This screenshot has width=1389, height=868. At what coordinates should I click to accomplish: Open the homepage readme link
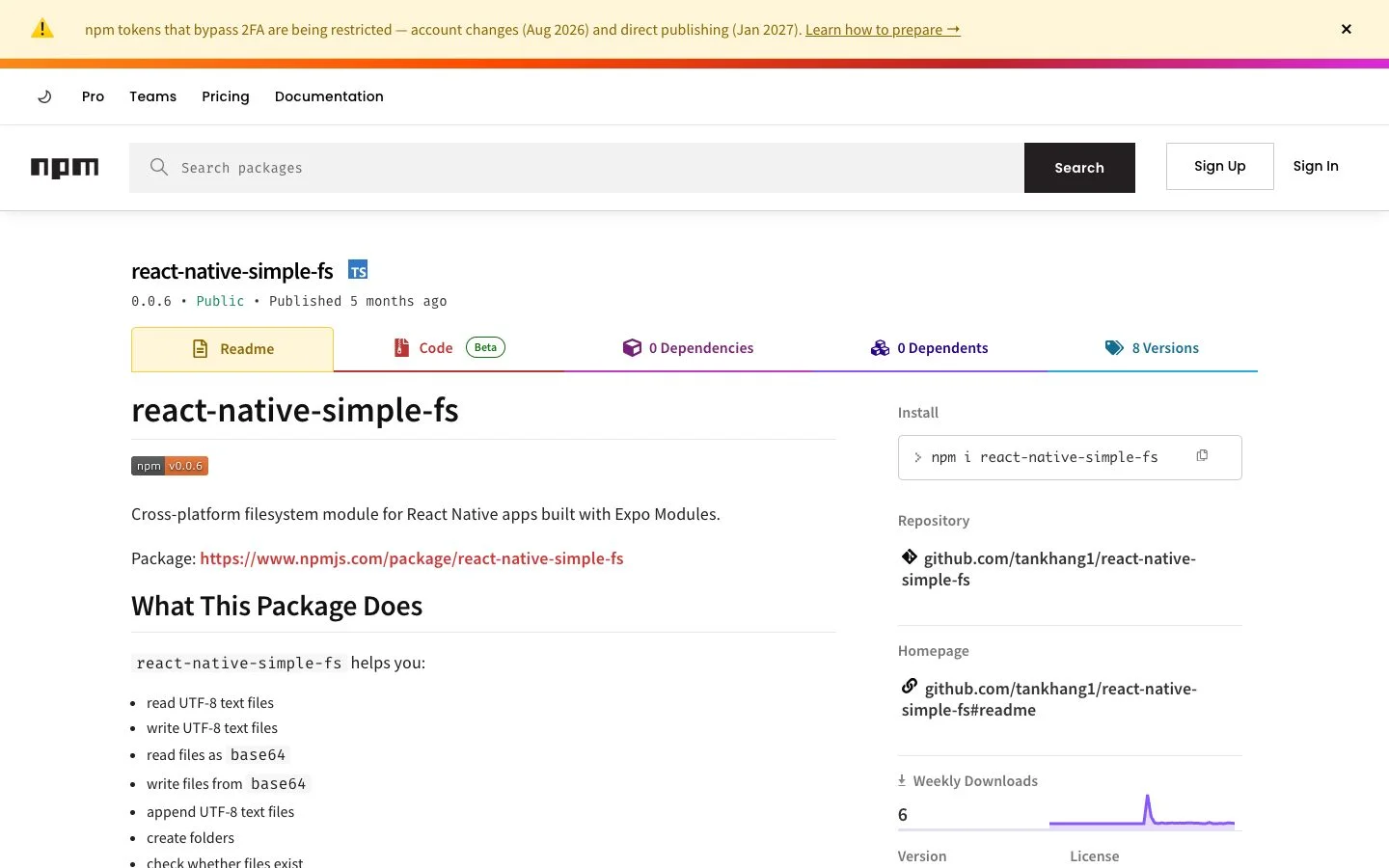point(1049,699)
